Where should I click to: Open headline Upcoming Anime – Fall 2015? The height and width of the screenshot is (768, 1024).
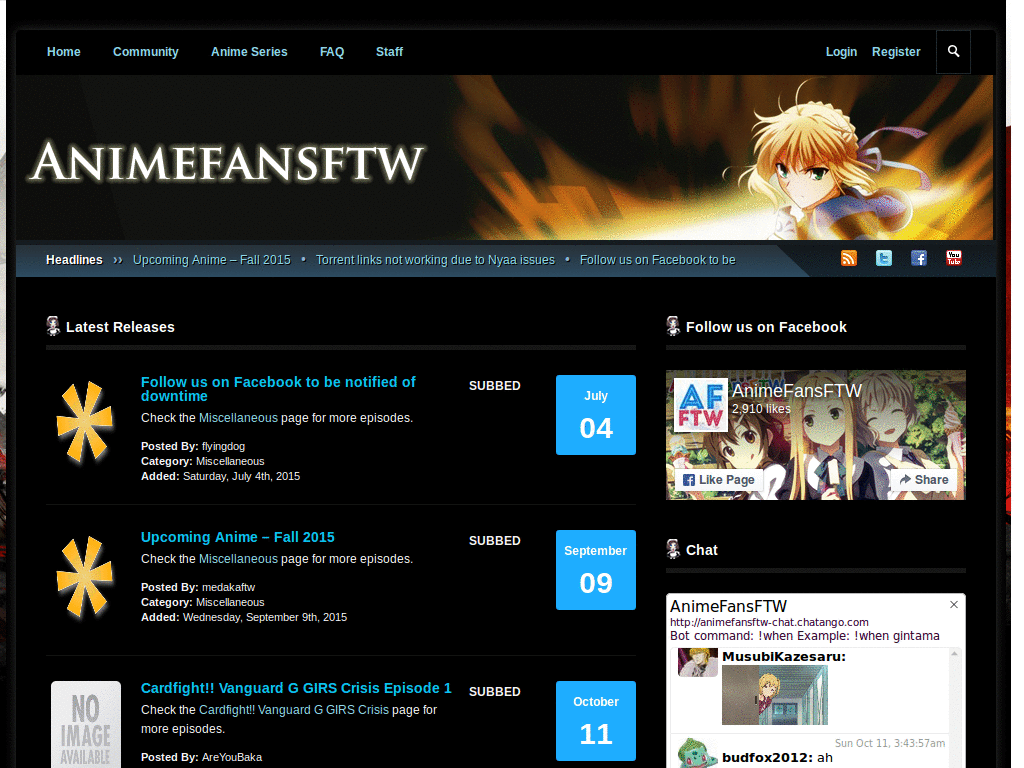pos(212,260)
